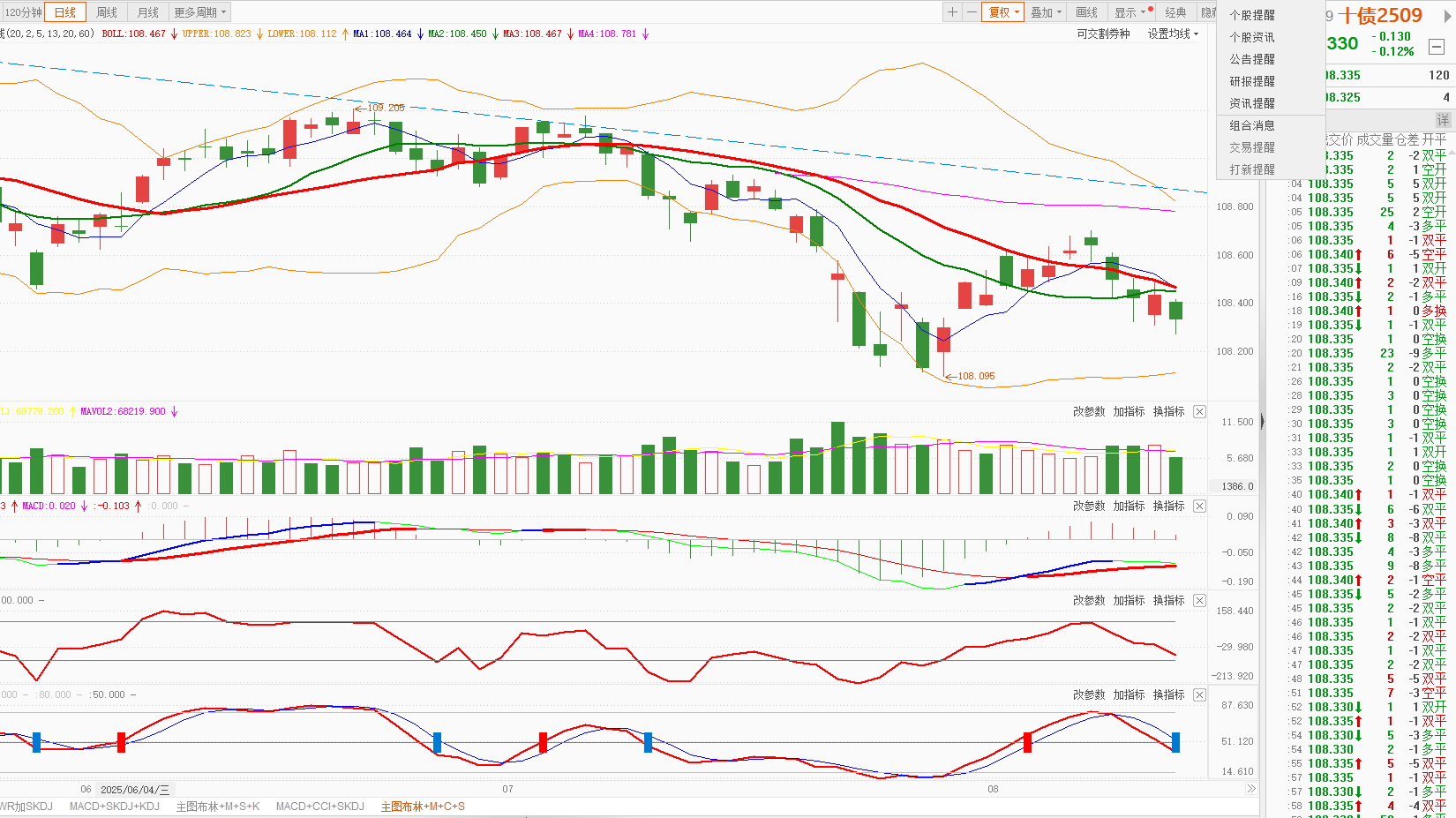Click the MAVOL2:68219.900 volume label
Screen dimensions: 1456x818
coord(123,411)
